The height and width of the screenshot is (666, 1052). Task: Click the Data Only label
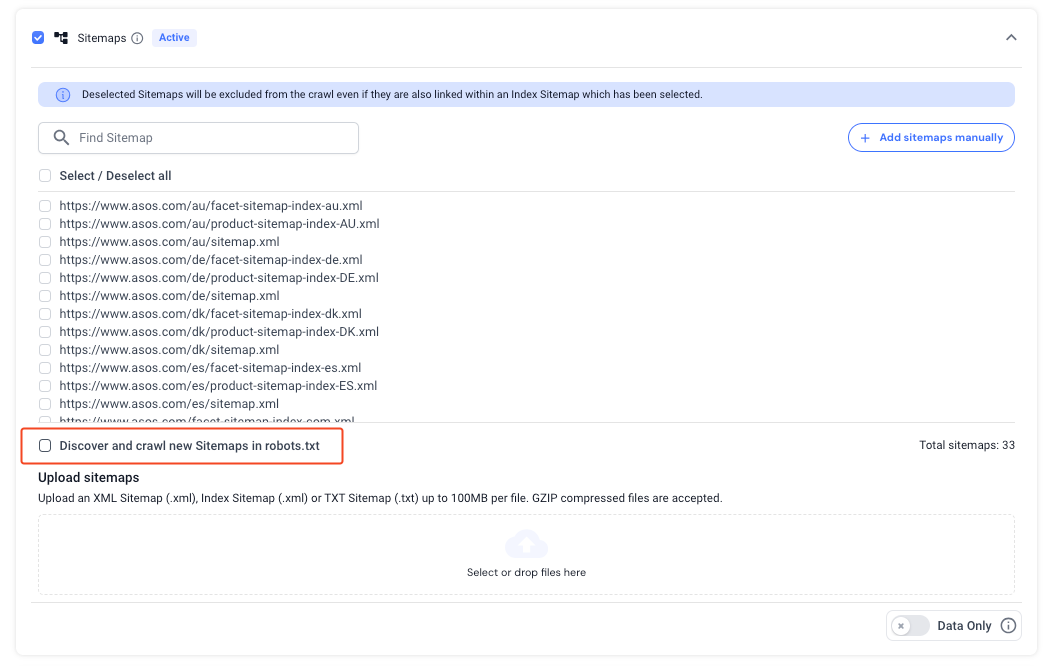pyautogui.click(x=964, y=626)
